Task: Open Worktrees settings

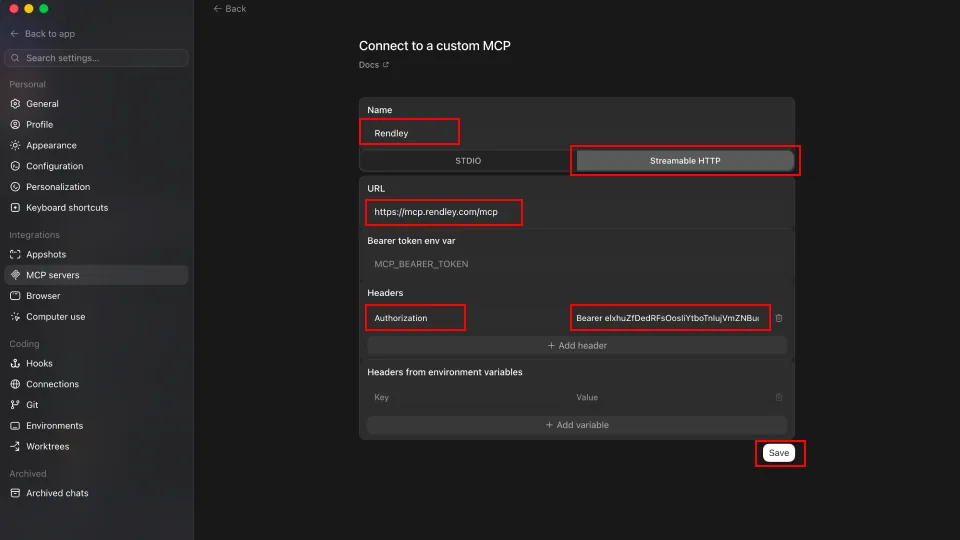Action: [x=96, y=446]
